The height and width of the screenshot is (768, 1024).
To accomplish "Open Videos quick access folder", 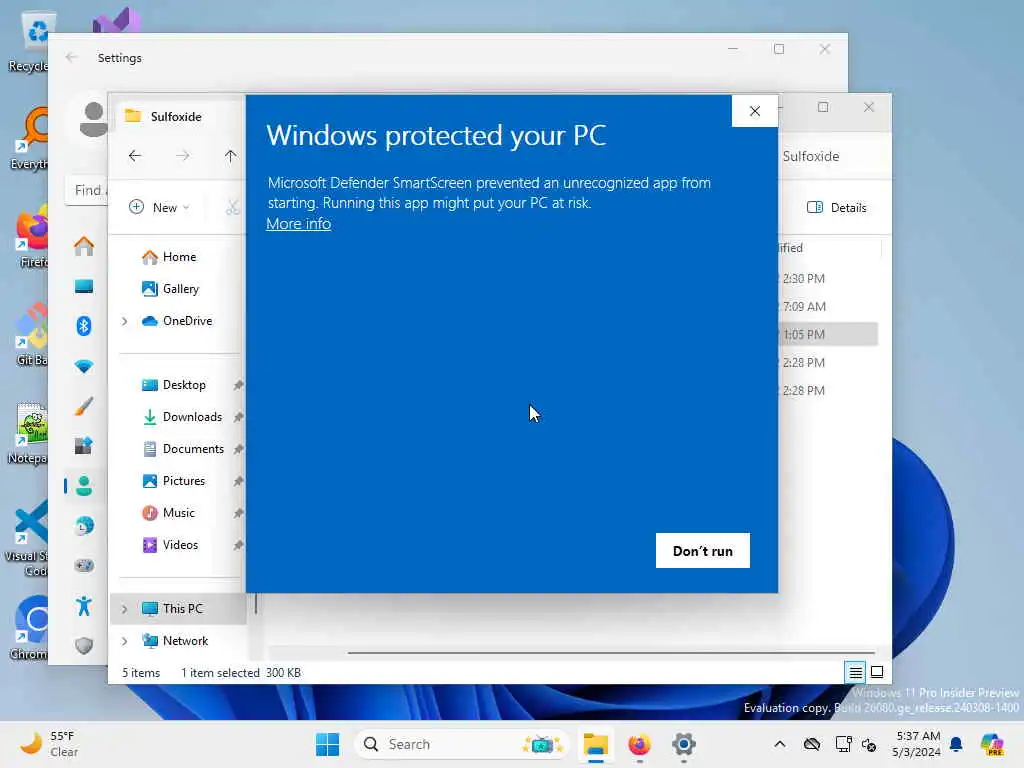I will pos(180,545).
